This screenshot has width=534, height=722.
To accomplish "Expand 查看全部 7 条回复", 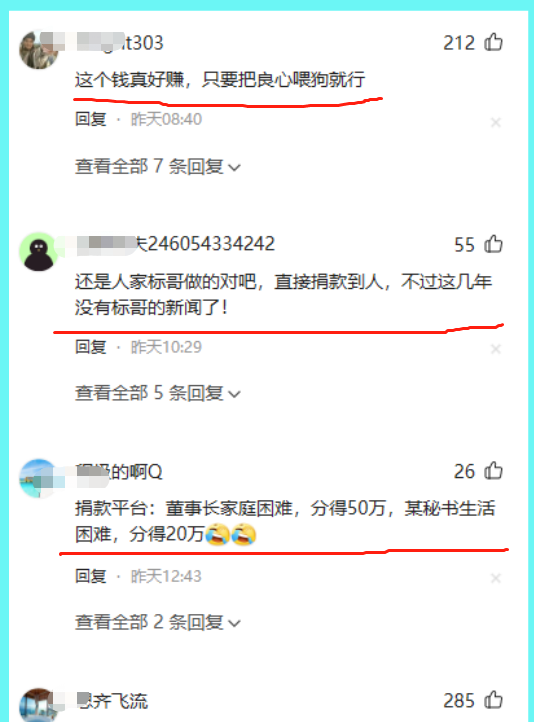I will 158,166.
